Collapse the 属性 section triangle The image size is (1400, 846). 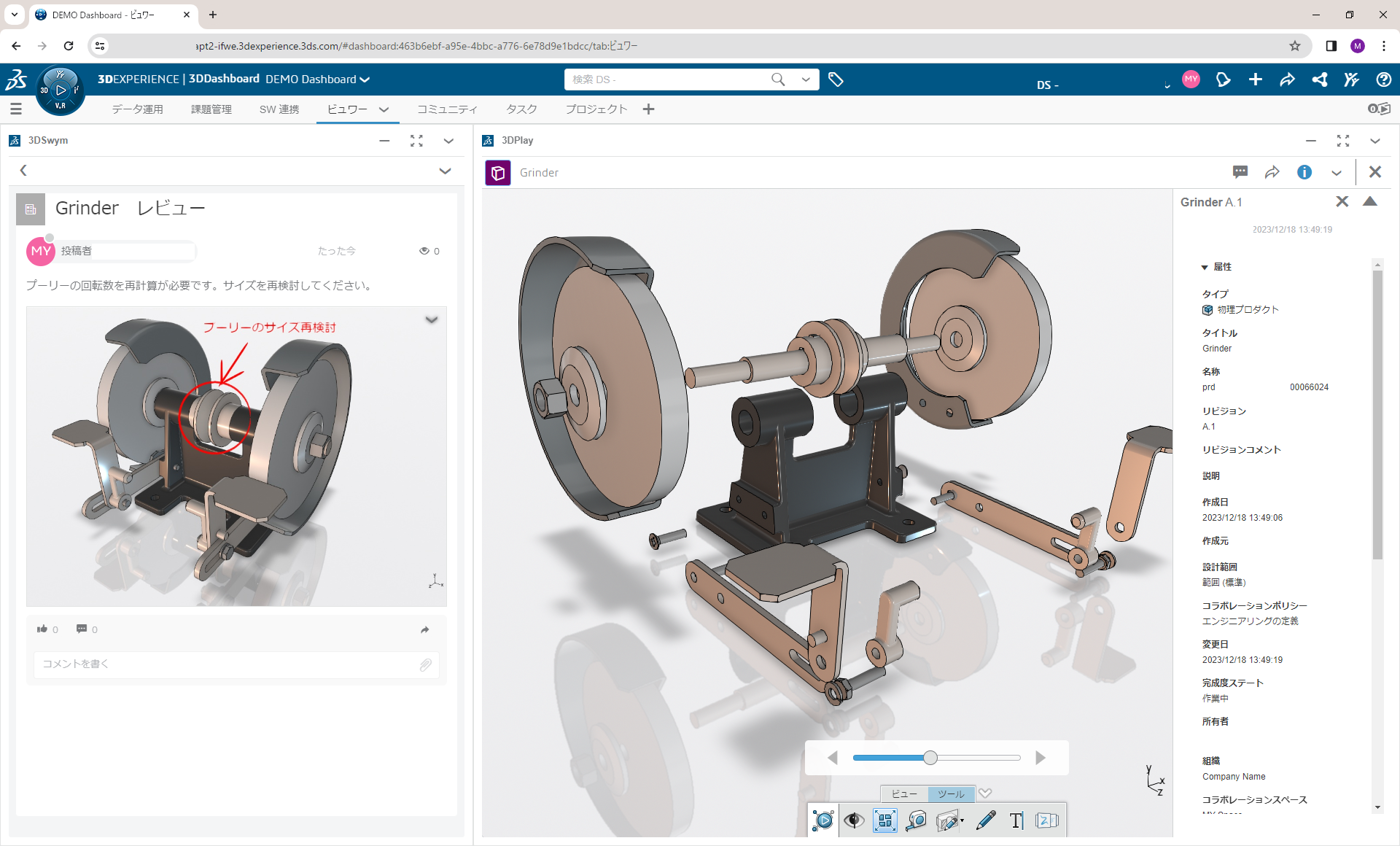(1205, 268)
